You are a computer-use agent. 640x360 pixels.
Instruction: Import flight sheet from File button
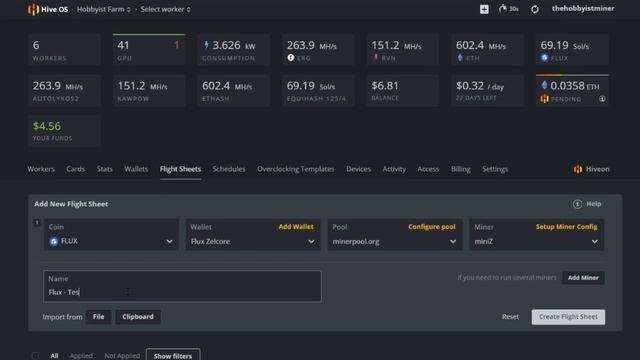click(x=98, y=317)
